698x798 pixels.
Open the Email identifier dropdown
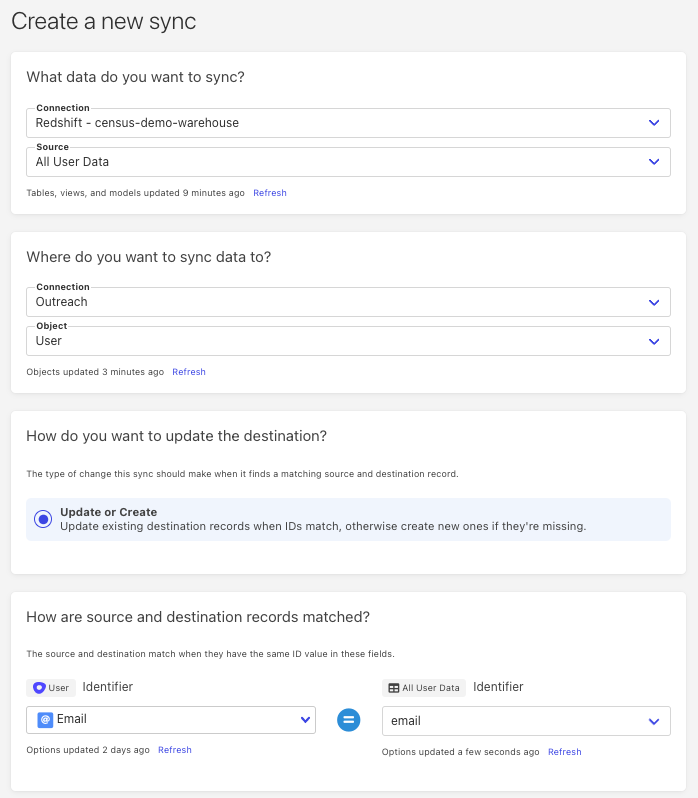(170, 720)
